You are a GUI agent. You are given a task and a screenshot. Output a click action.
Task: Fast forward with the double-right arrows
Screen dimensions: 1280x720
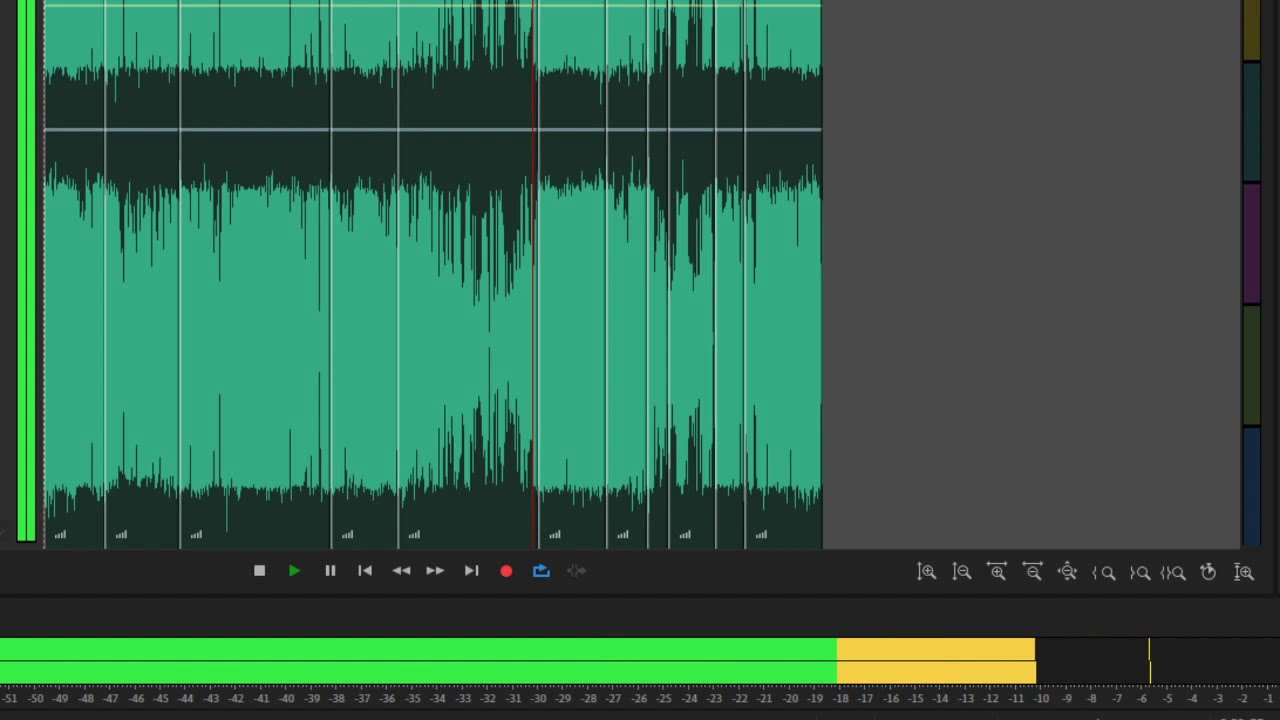[x=435, y=571]
